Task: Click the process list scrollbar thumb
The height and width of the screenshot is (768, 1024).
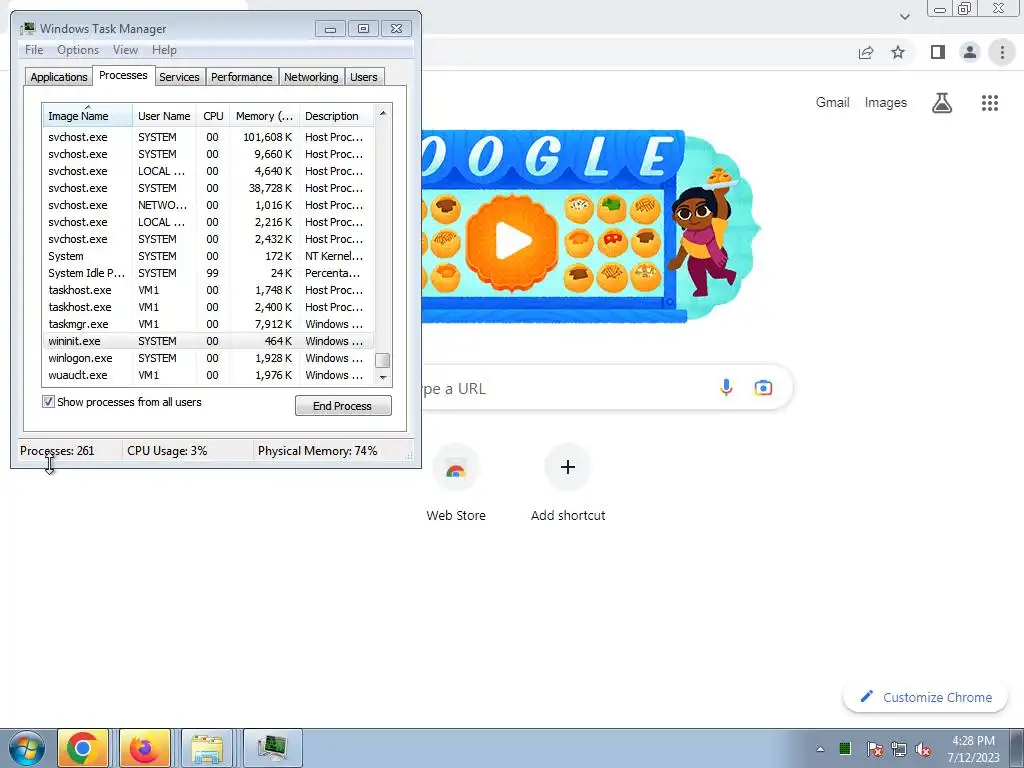Action: (383, 360)
